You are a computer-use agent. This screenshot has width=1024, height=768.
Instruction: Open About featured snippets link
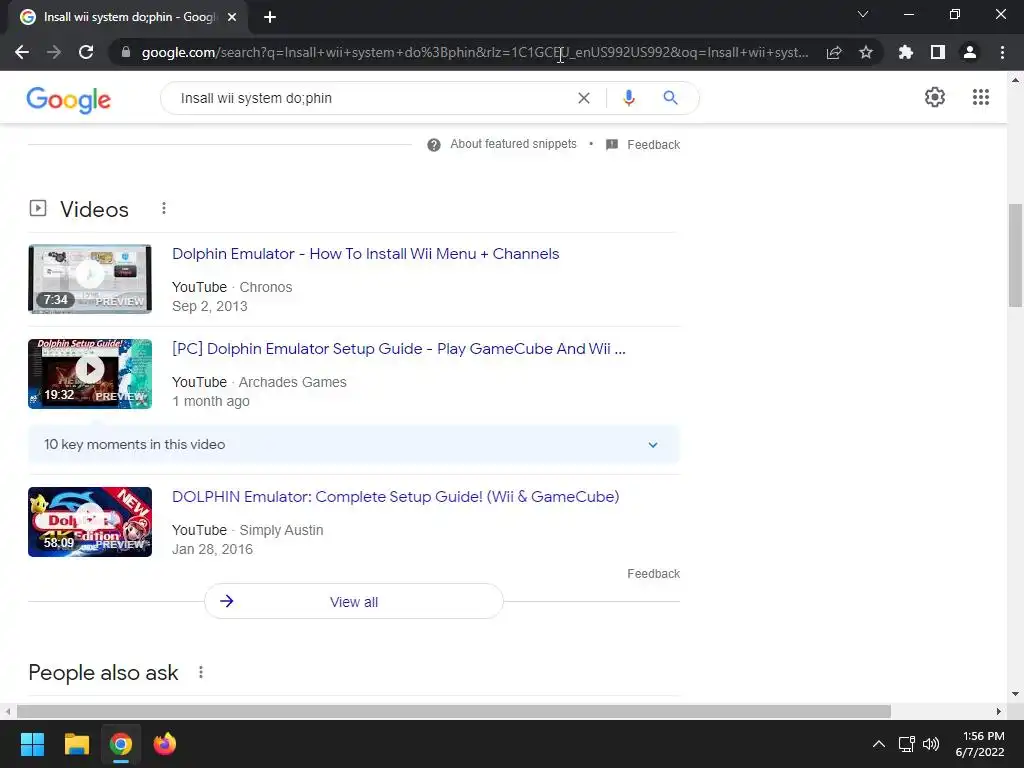pyautogui.click(x=513, y=144)
